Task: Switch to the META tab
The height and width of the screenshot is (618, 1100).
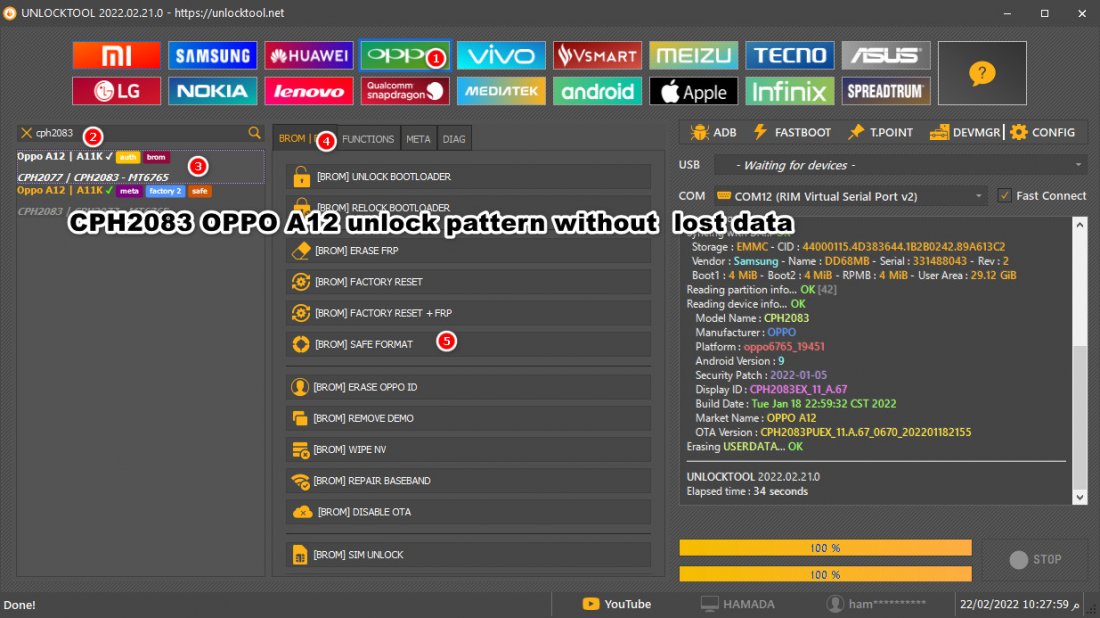Action: click(x=418, y=139)
